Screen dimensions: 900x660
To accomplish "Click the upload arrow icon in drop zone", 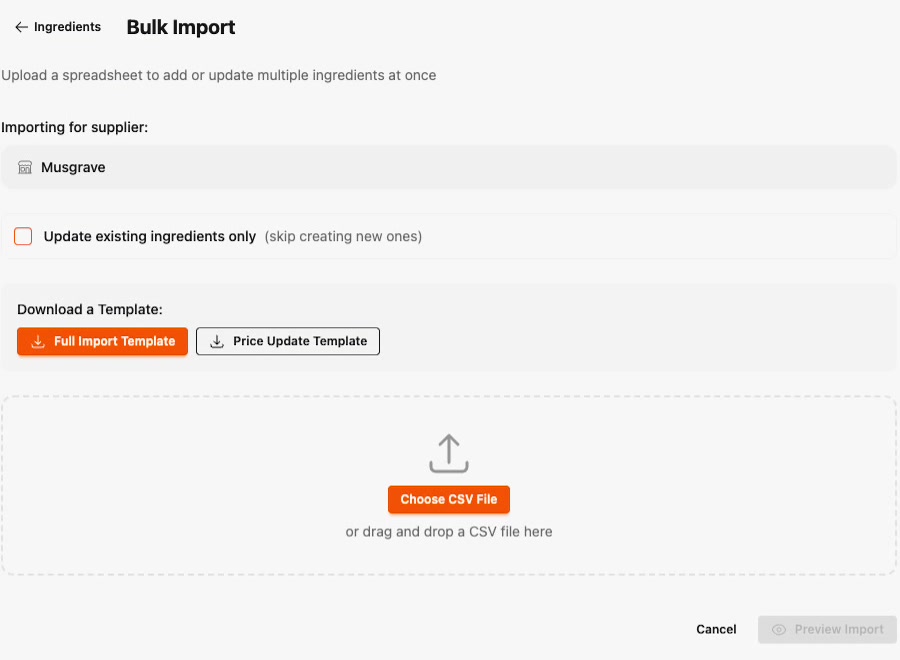I will click(x=449, y=453).
